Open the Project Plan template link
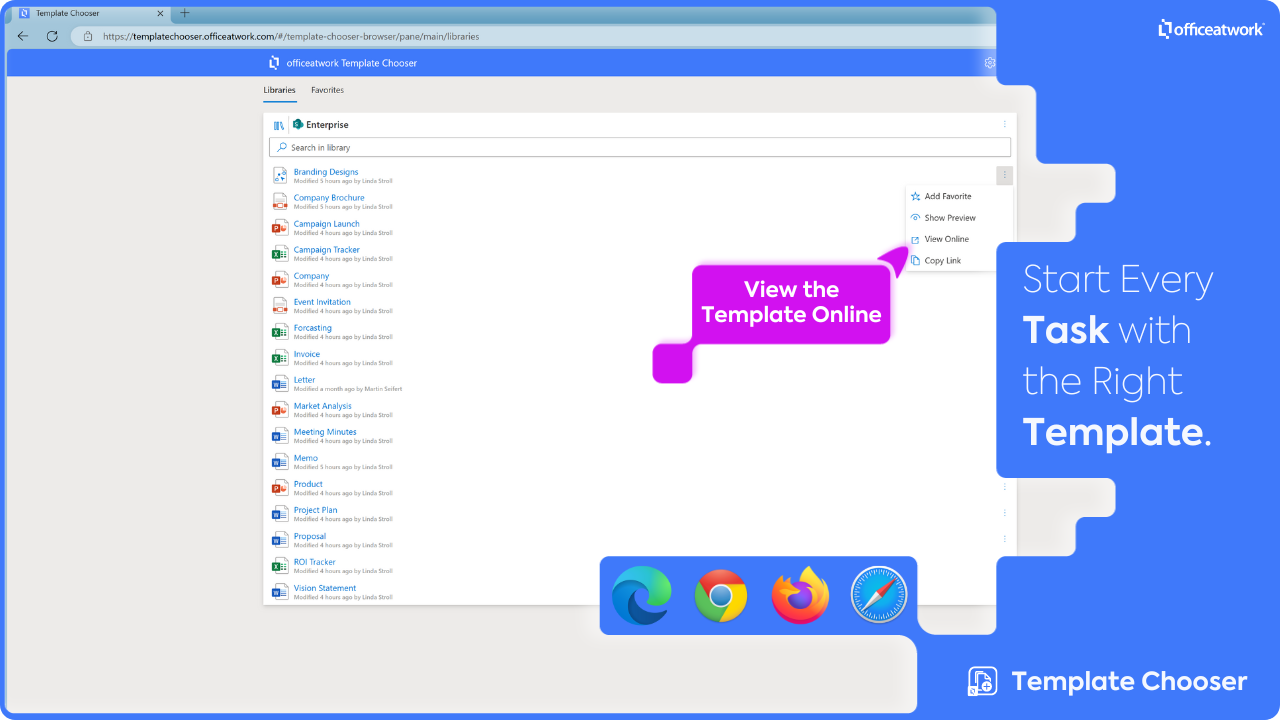 tap(315, 510)
